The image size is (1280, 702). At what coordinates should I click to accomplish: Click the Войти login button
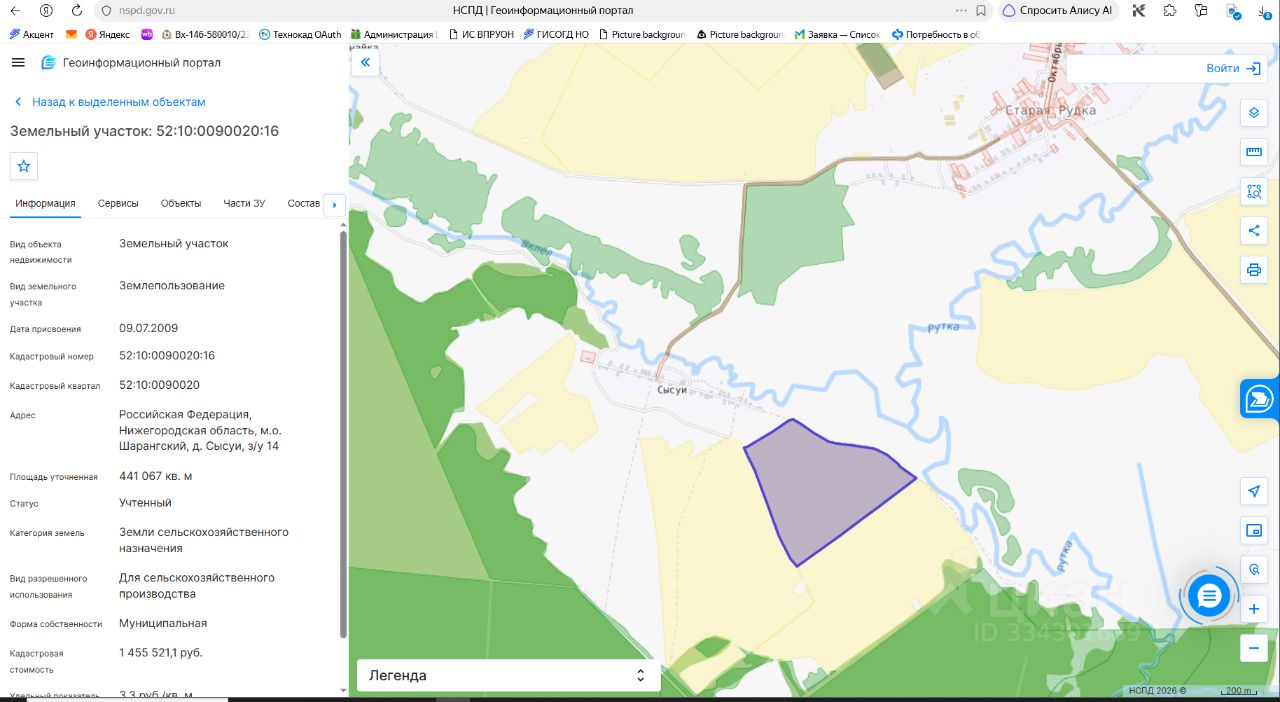point(1234,68)
